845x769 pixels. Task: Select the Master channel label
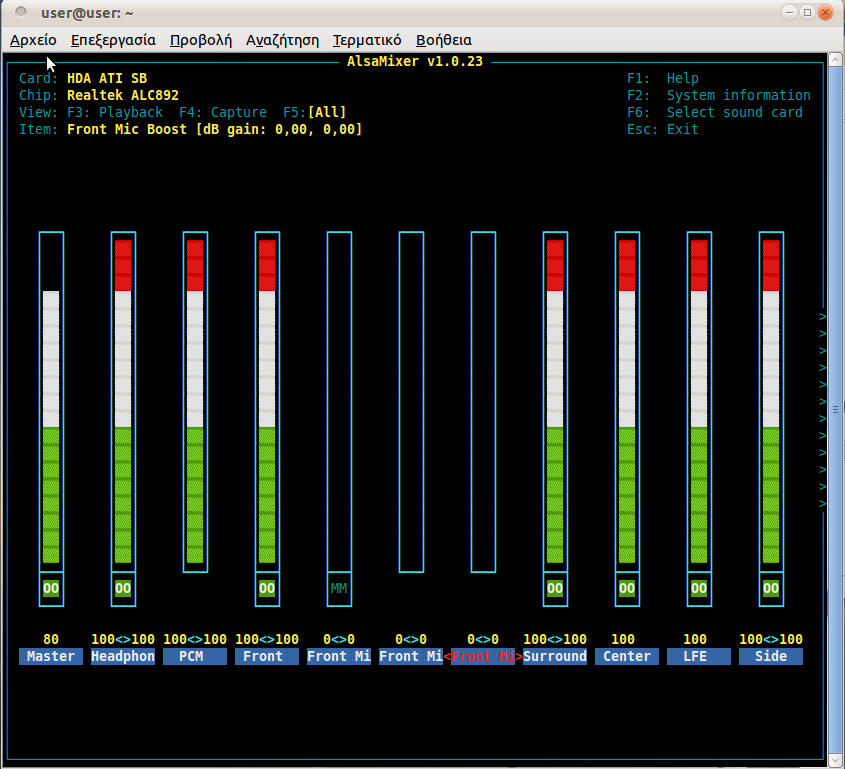pos(51,657)
